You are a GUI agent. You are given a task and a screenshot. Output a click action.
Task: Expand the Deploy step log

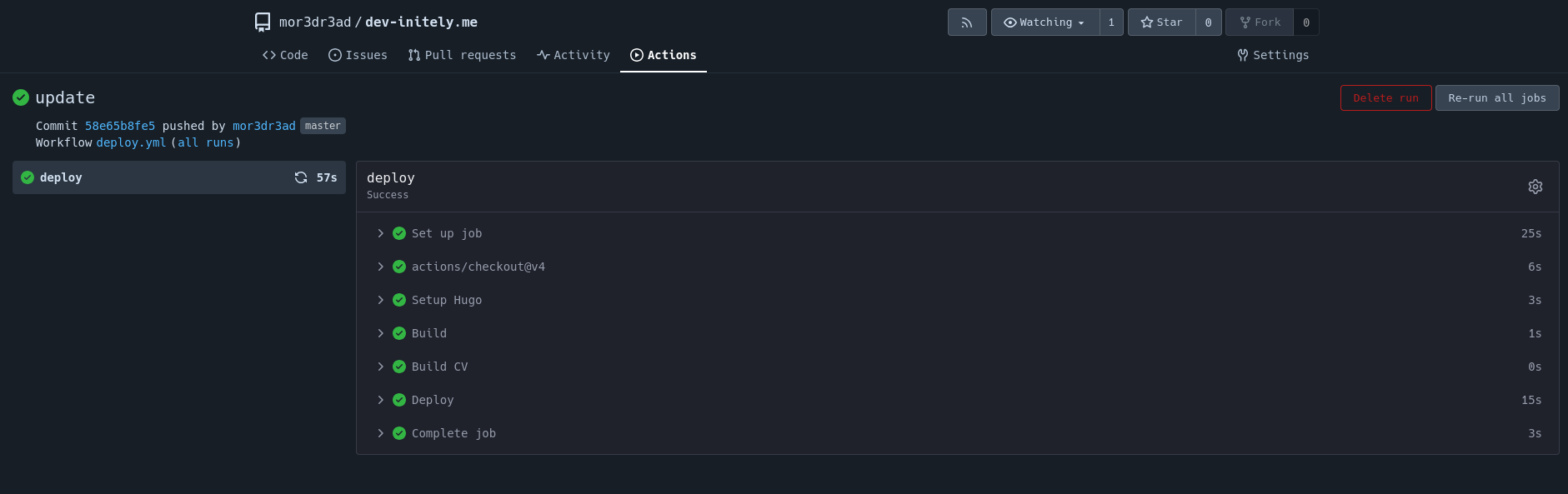coord(958,400)
